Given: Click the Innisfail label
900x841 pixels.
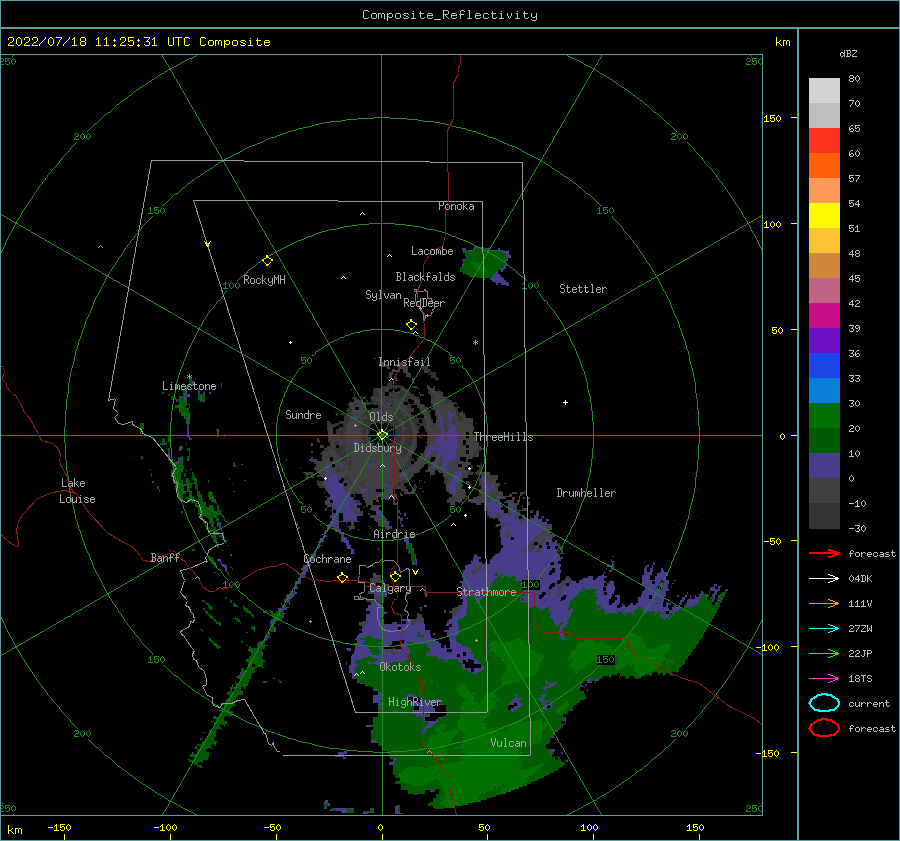Looking at the screenshot, I should tap(404, 362).
